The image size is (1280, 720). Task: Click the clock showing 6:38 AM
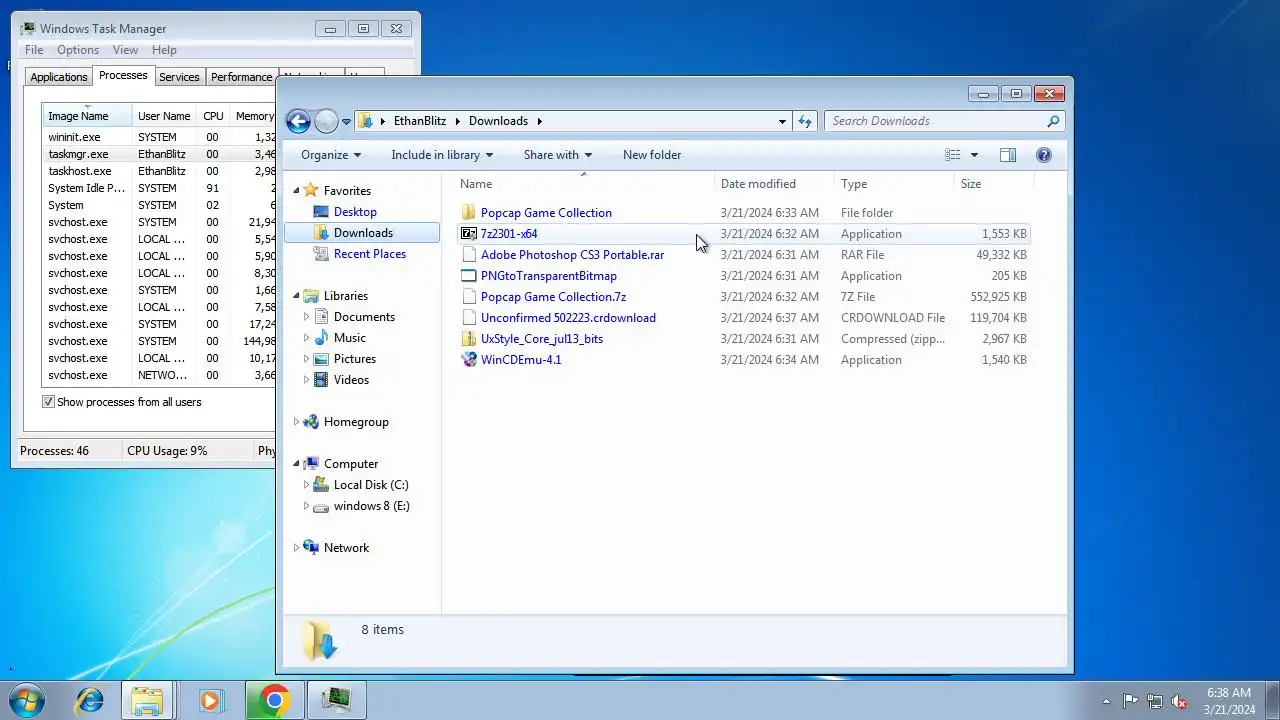point(1229,693)
